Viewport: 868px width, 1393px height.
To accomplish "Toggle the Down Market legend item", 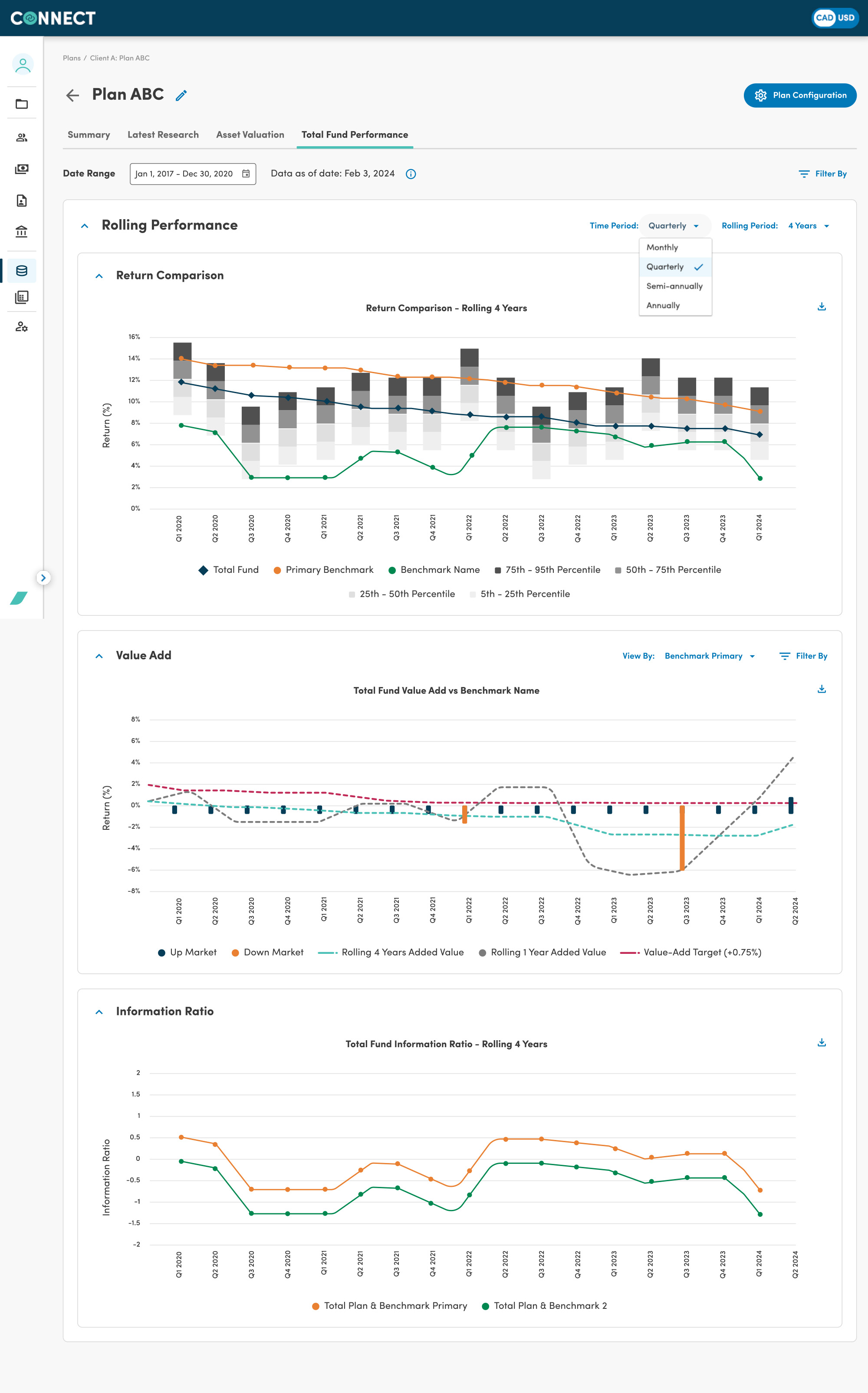I will (x=267, y=952).
